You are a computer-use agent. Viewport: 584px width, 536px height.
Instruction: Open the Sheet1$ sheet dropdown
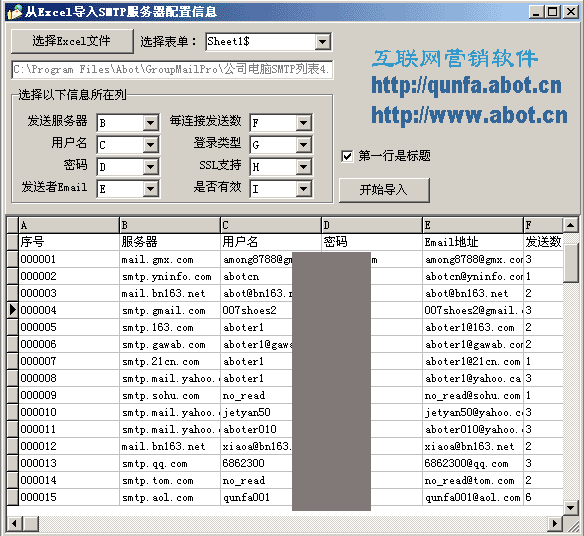point(323,42)
